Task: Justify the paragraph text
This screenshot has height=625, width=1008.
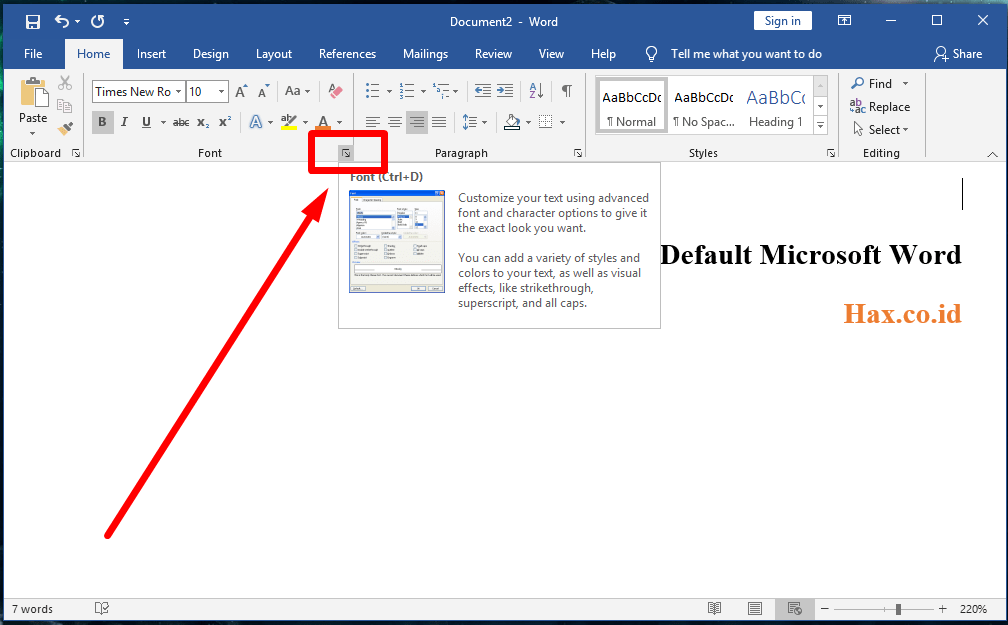Action: (x=439, y=122)
